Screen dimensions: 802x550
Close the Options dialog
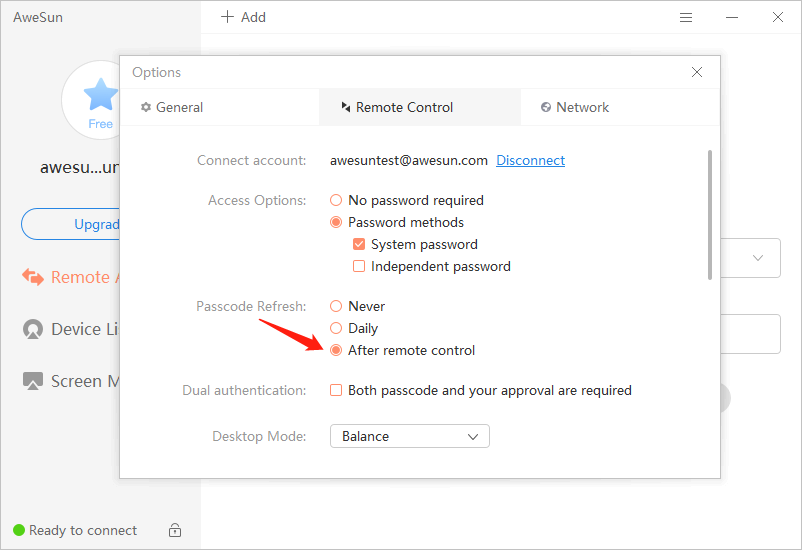pos(697,72)
